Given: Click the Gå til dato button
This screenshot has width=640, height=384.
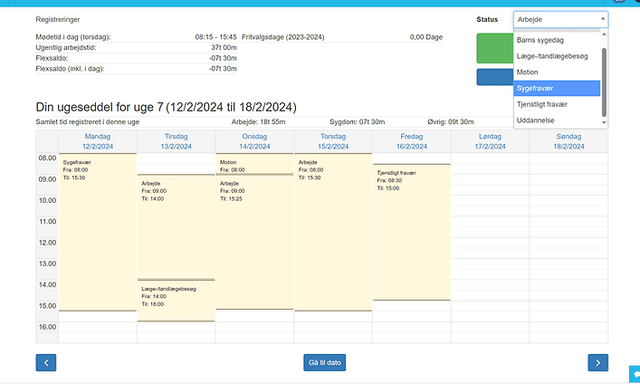Looking at the screenshot, I should (324, 362).
